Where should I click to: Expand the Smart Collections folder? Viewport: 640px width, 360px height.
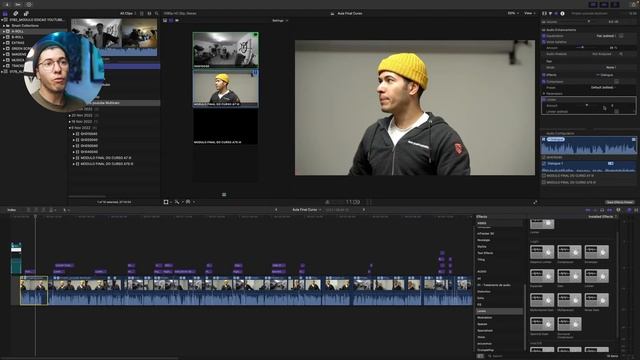point(4,25)
